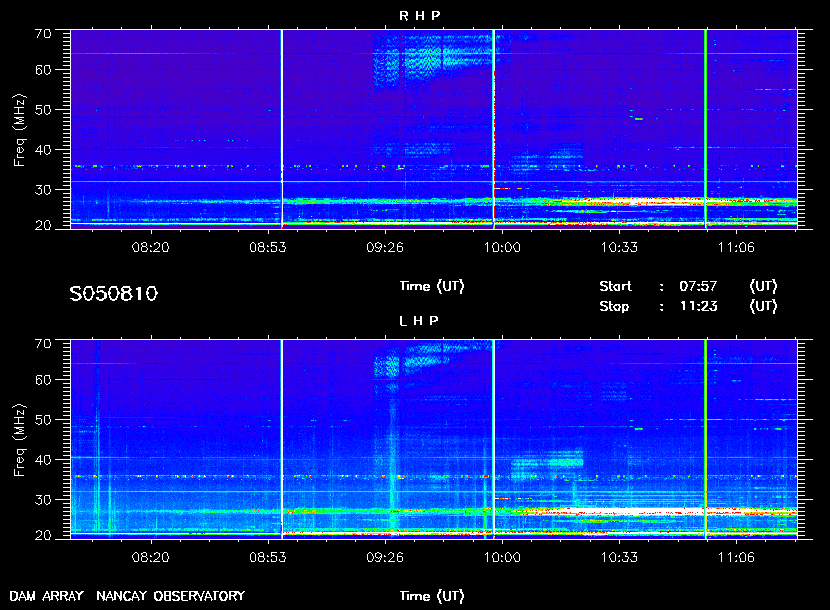Click the stop time value '11:23'
Image resolution: width=830 pixels, height=610 pixels.
698,307
